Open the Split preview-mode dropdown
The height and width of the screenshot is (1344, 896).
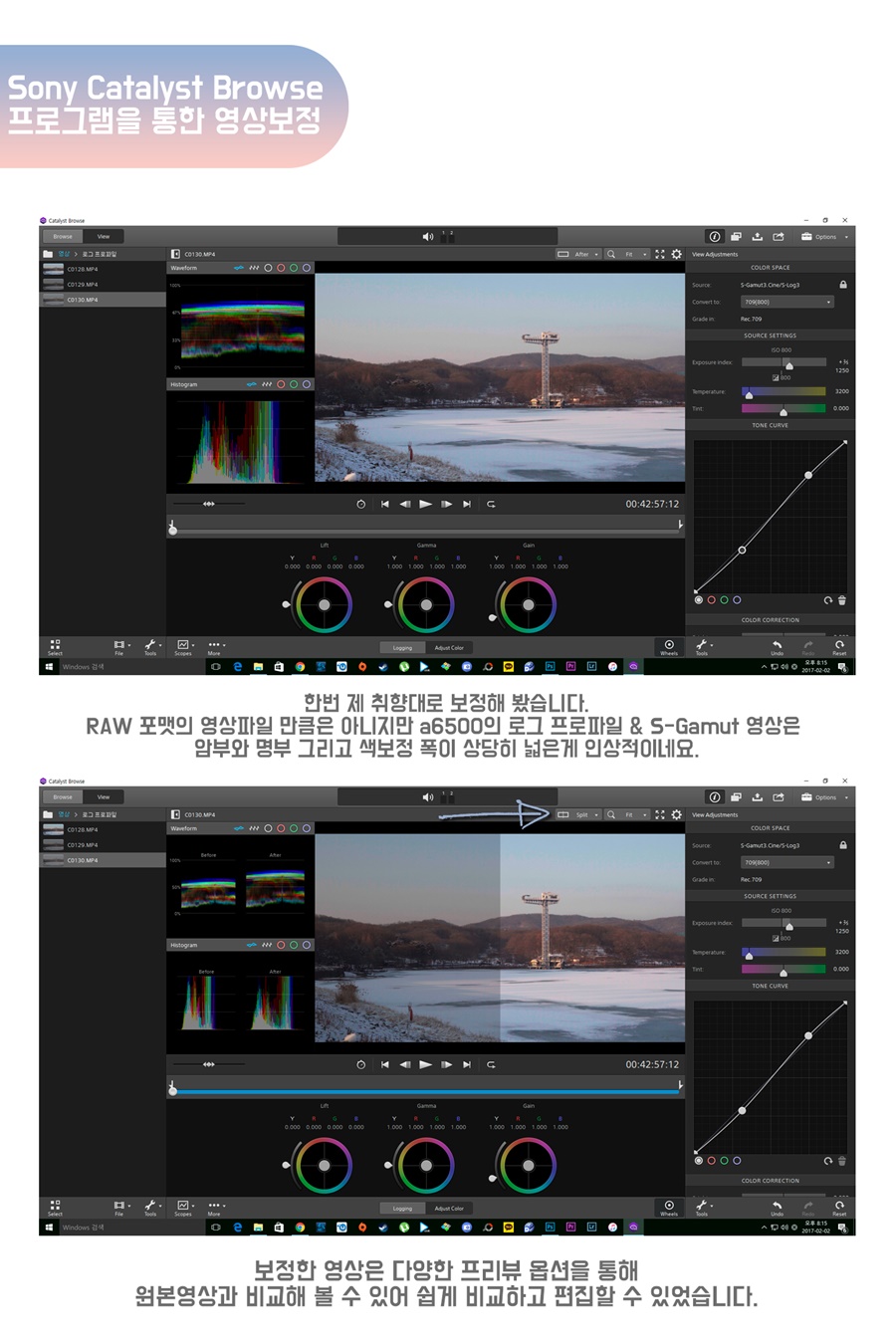point(577,814)
